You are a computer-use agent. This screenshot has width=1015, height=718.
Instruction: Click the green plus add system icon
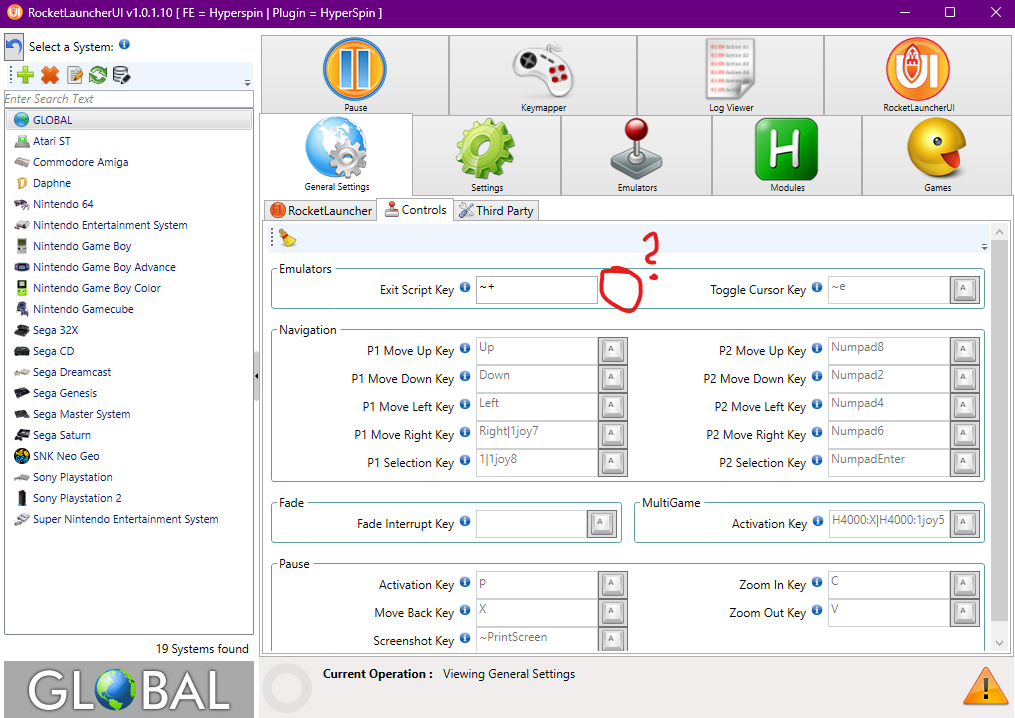click(25, 75)
